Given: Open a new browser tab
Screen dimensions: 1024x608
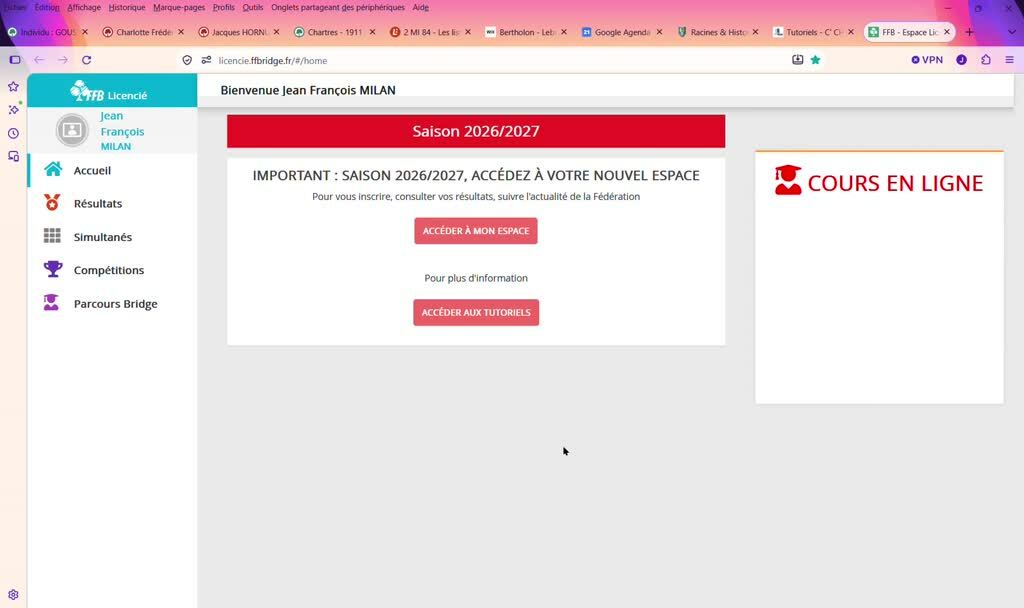Looking at the screenshot, I should pyautogui.click(x=969, y=32).
